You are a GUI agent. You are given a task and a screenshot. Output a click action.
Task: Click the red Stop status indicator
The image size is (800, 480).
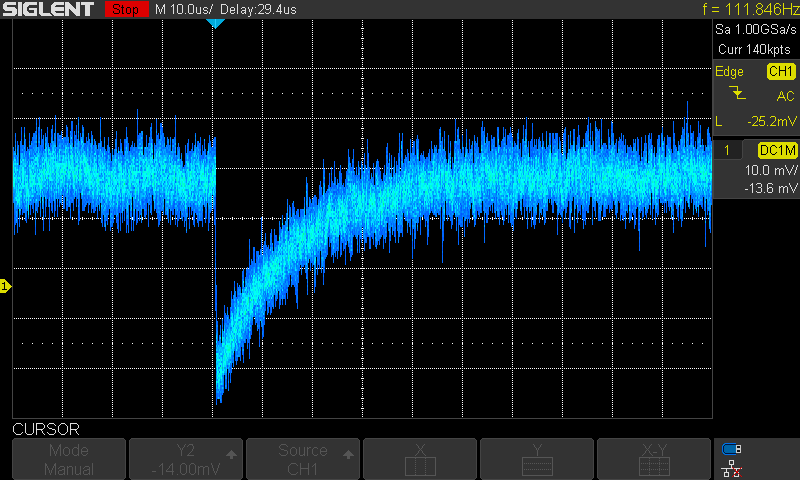(x=127, y=9)
